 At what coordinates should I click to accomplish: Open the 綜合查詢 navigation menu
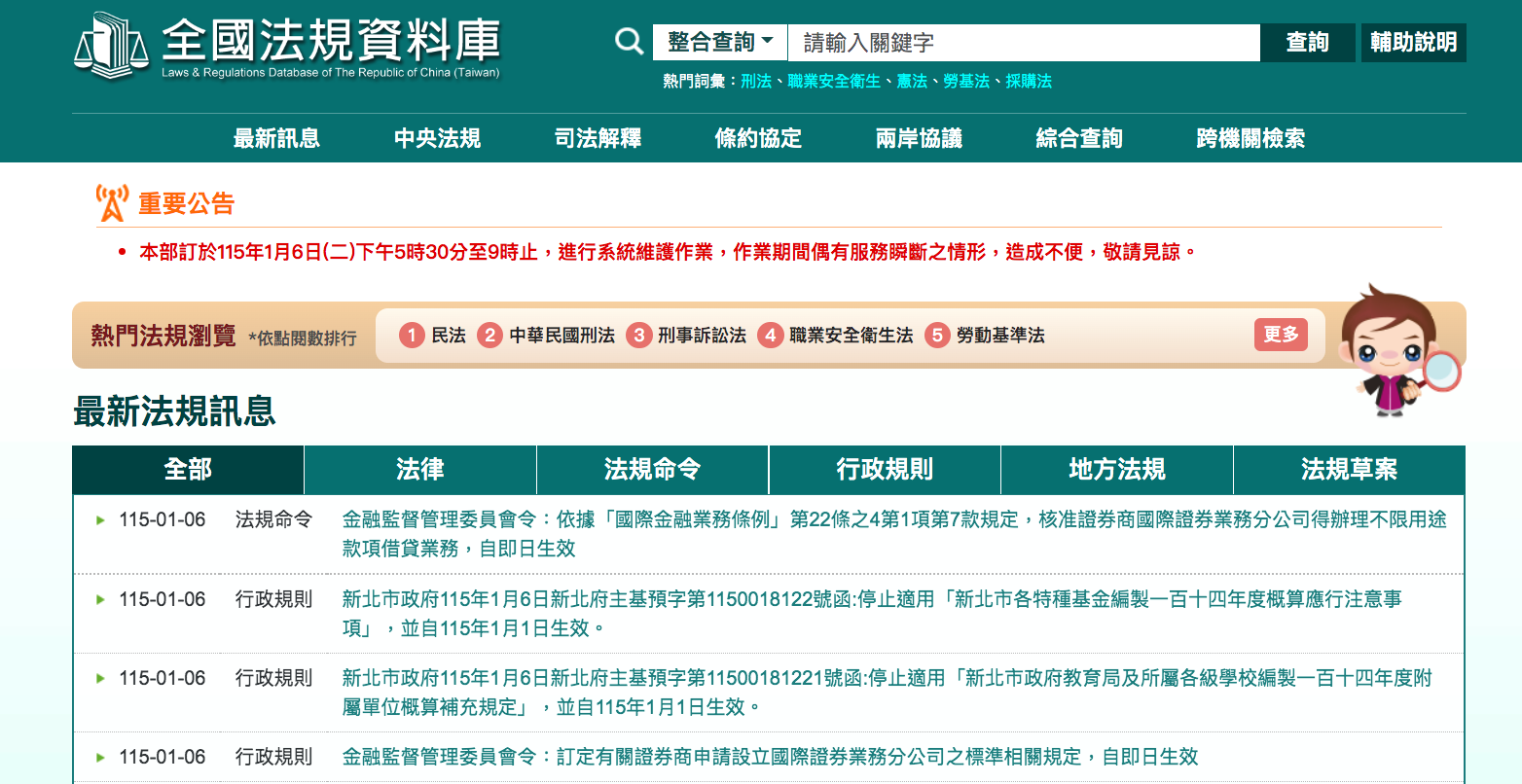pos(1079,138)
